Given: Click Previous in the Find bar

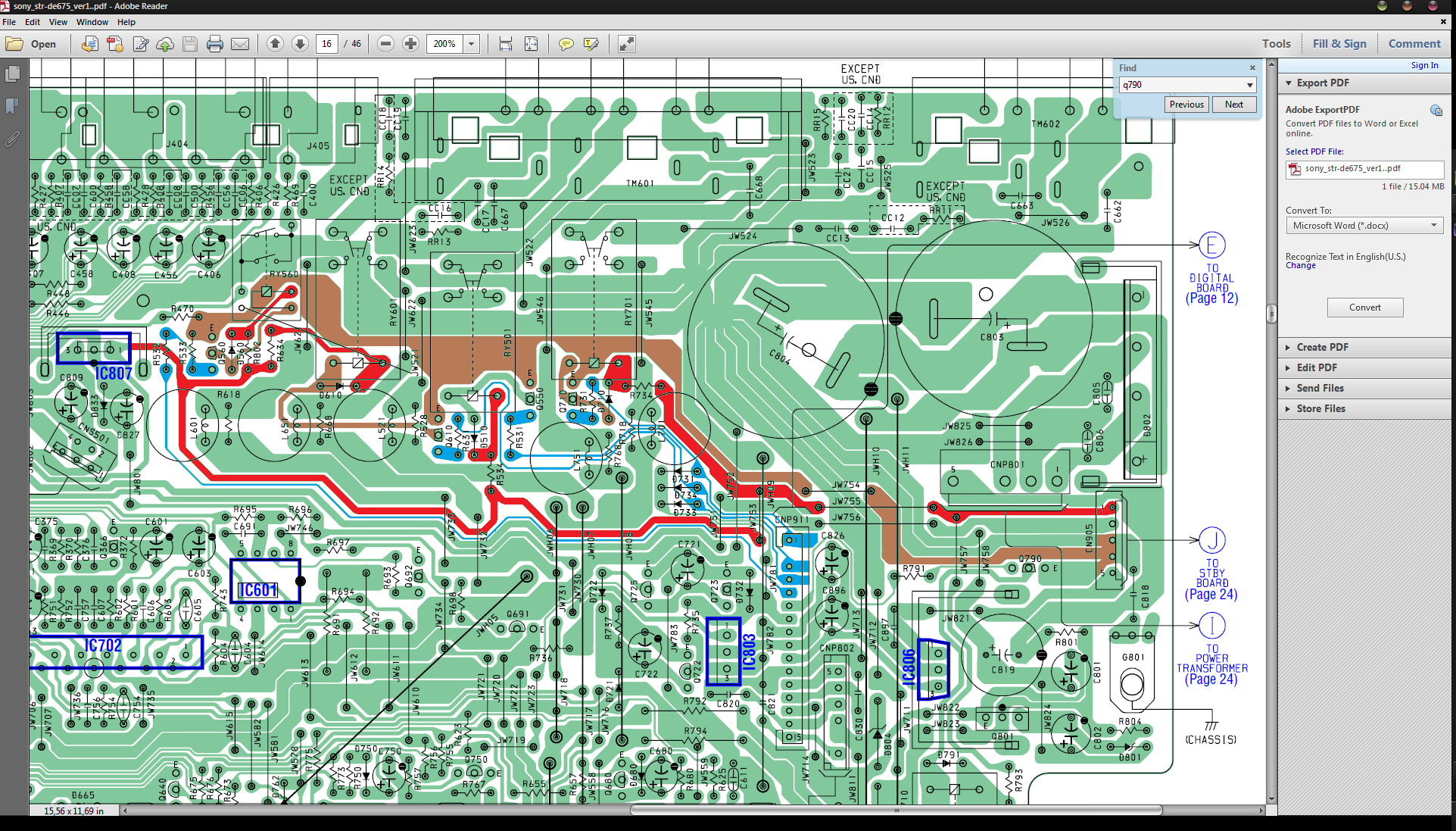Looking at the screenshot, I should coord(1186,105).
